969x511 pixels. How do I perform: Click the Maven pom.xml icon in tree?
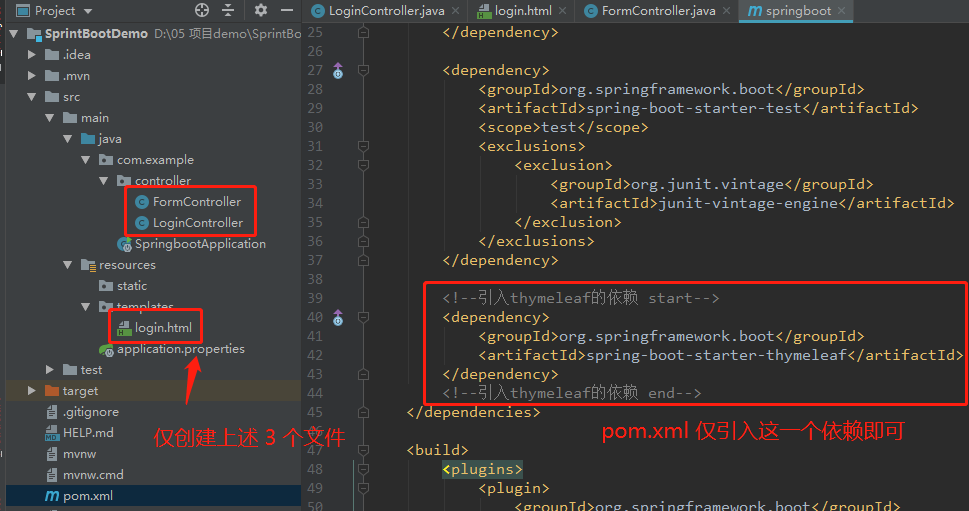tap(52, 496)
